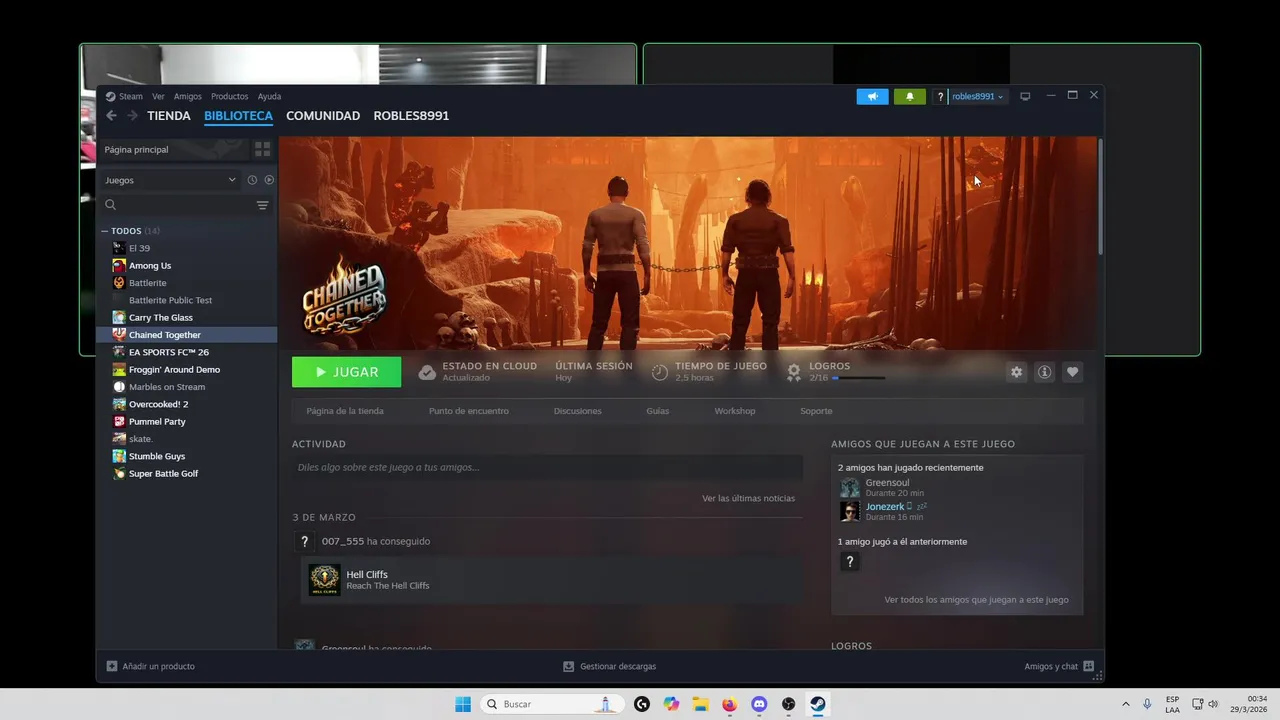Image resolution: width=1280 pixels, height=720 pixels.
Task: Open Soporte tab
Action: (x=816, y=411)
